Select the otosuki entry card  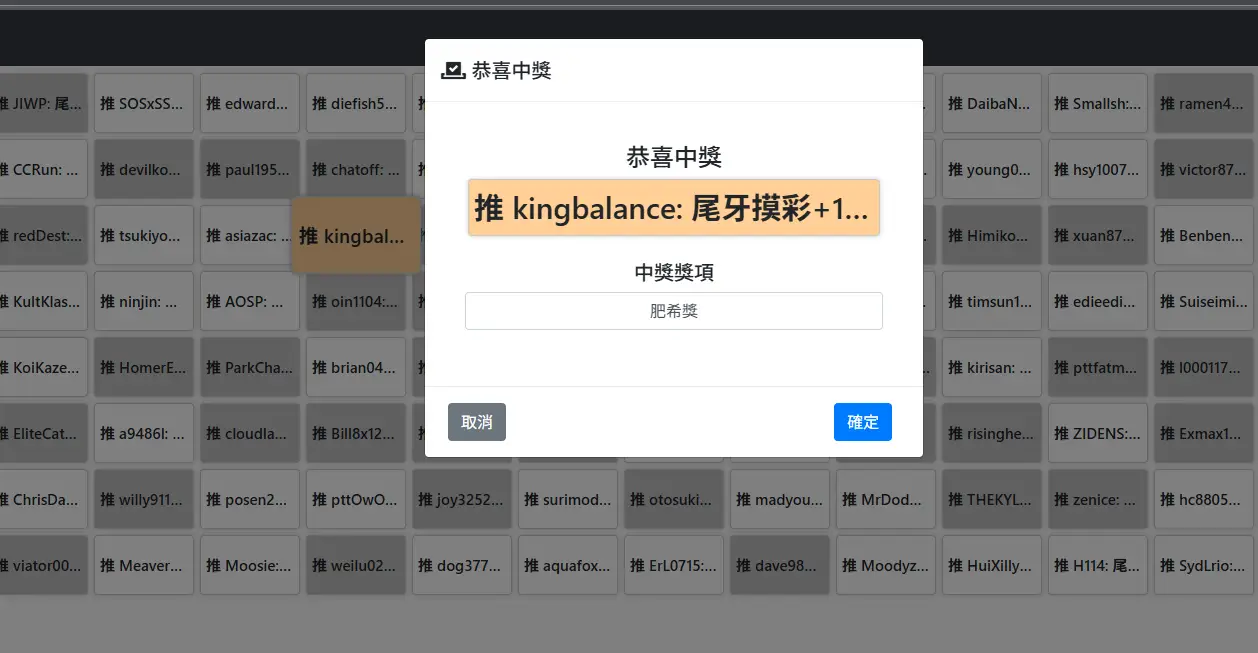tap(674, 499)
